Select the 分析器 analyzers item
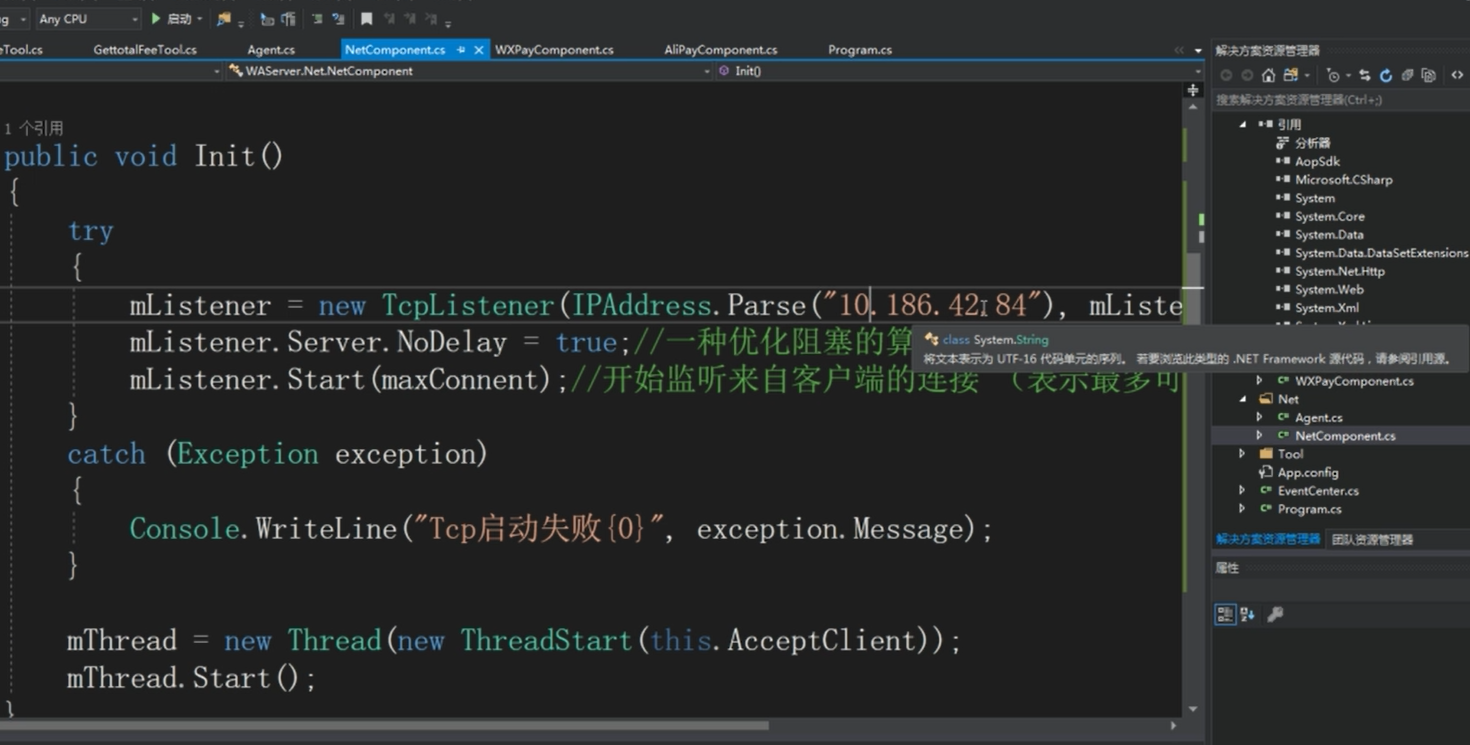The height and width of the screenshot is (745, 1470). [x=1312, y=143]
